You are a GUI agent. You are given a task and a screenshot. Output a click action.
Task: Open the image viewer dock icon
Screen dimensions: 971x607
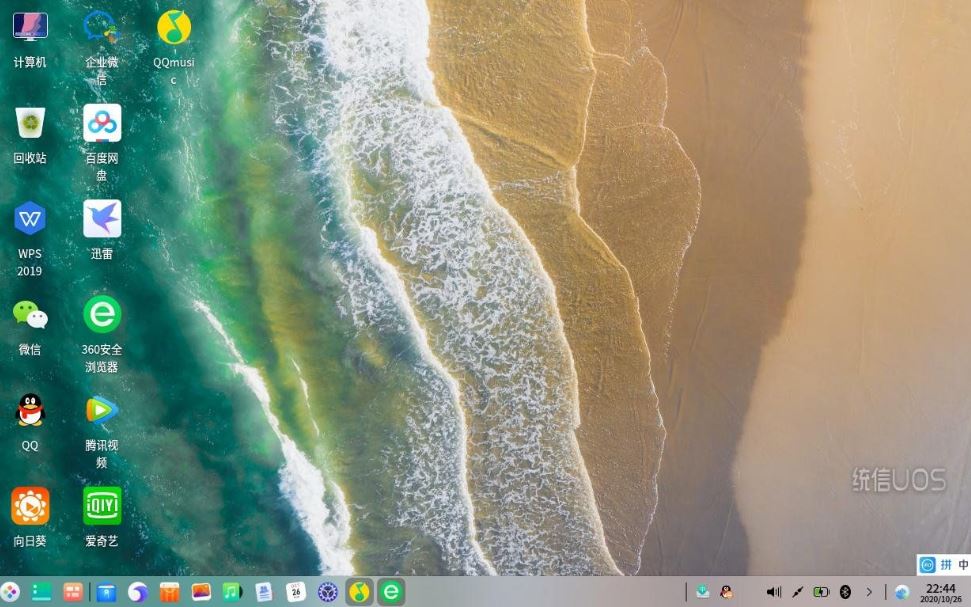pyautogui.click(x=201, y=592)
